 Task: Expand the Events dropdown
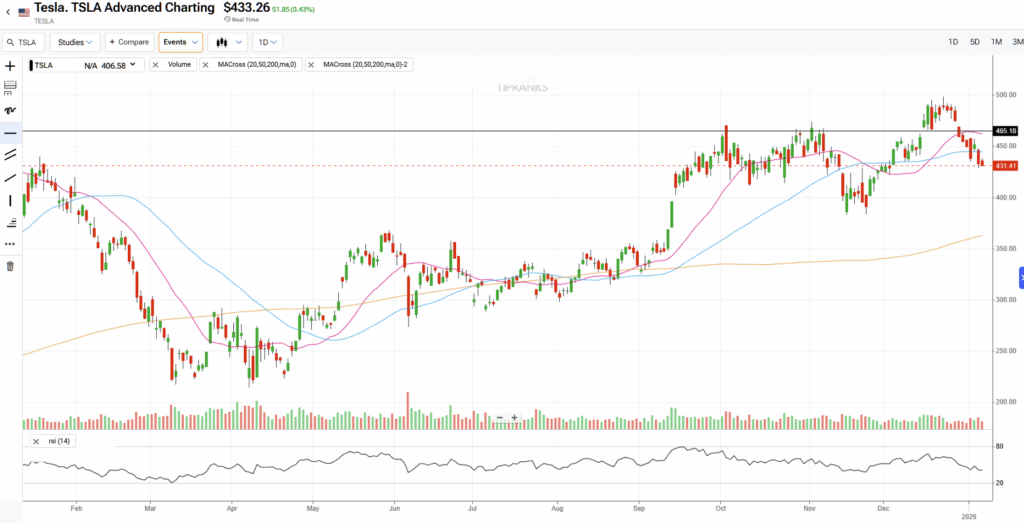pyautogui.click(x=180, y=42)
